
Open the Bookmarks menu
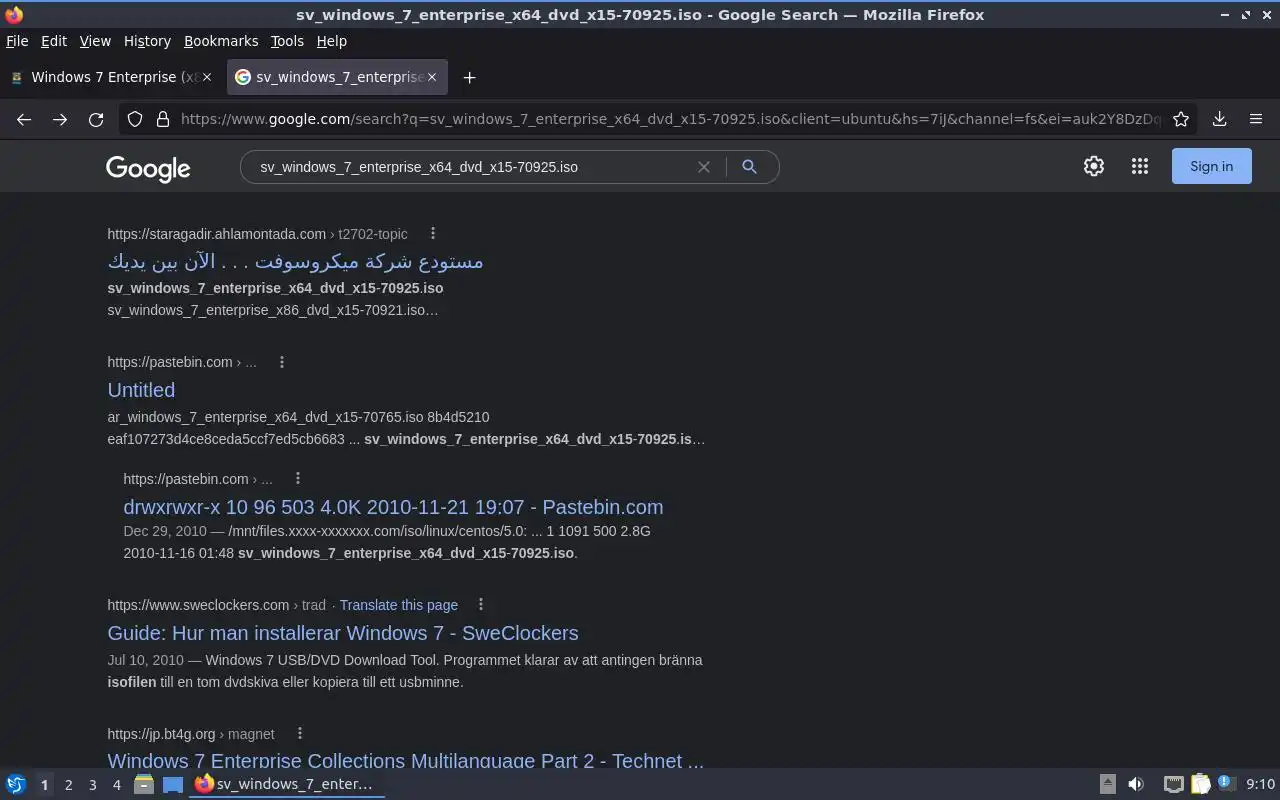click(x=221, y=41)
